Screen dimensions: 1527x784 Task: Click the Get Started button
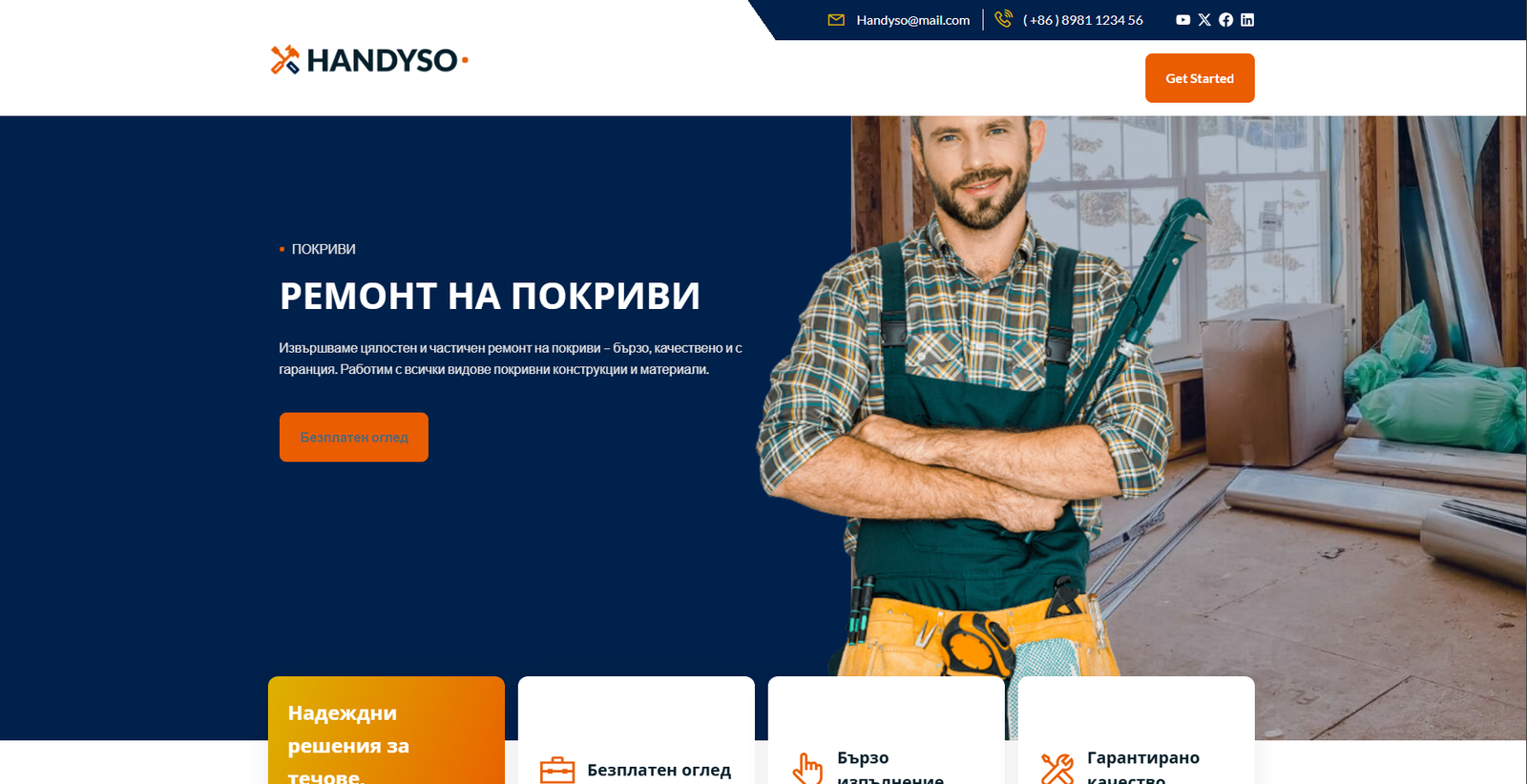pyautogui.click(x=1200, y=78)
